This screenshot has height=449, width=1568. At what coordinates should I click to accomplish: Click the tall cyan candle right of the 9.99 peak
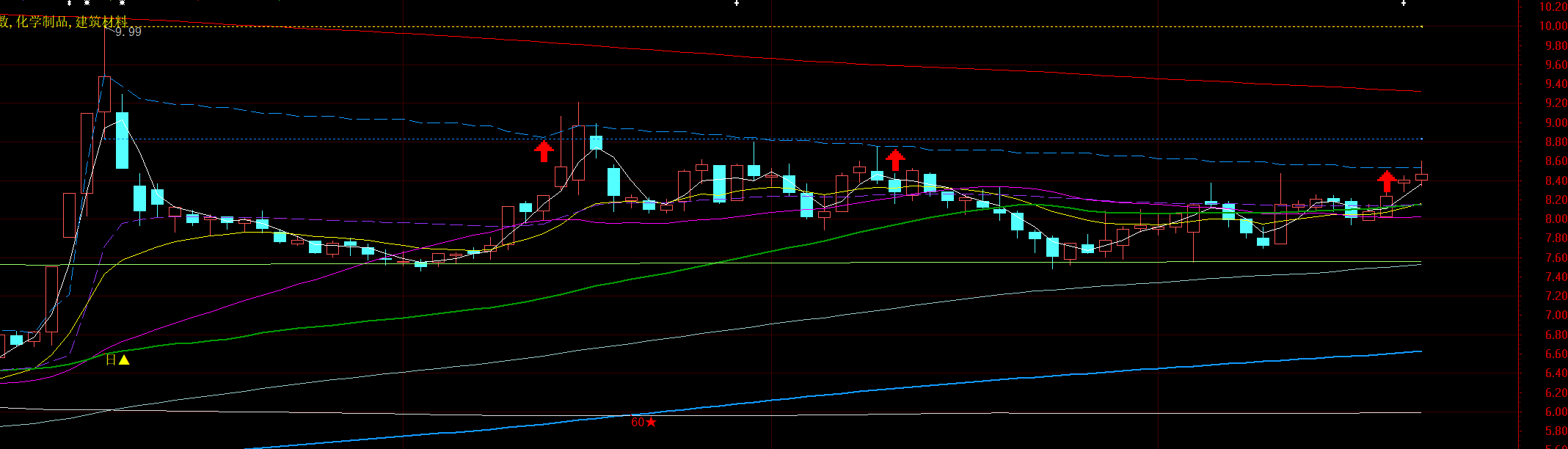tap(122, 139)
